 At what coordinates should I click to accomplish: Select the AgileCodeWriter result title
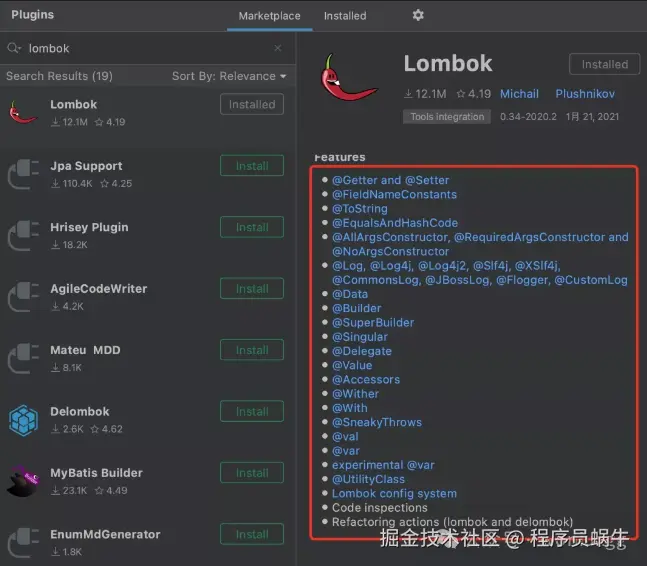coord(99,289)
